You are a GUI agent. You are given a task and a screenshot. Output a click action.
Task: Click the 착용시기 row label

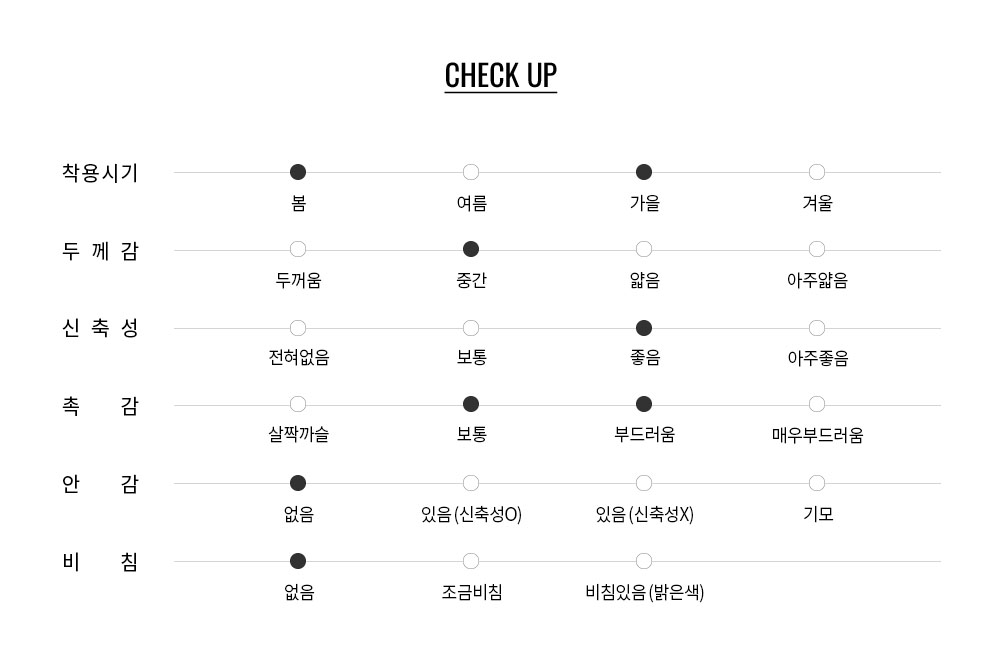(100, 173)
